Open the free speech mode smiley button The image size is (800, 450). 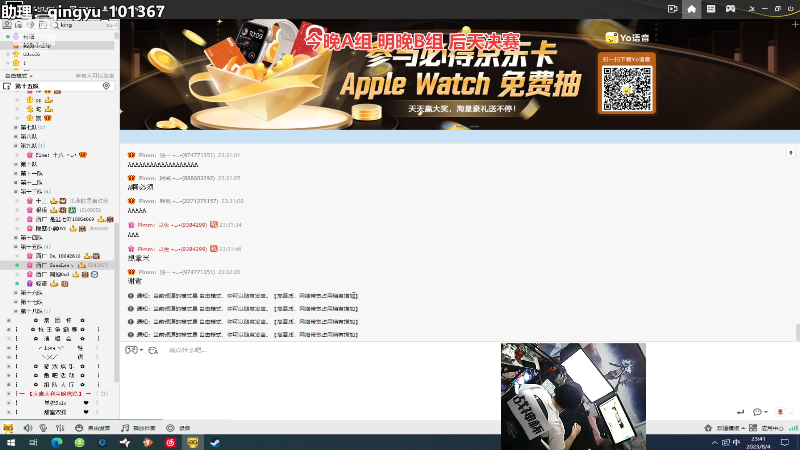[92, 428]
